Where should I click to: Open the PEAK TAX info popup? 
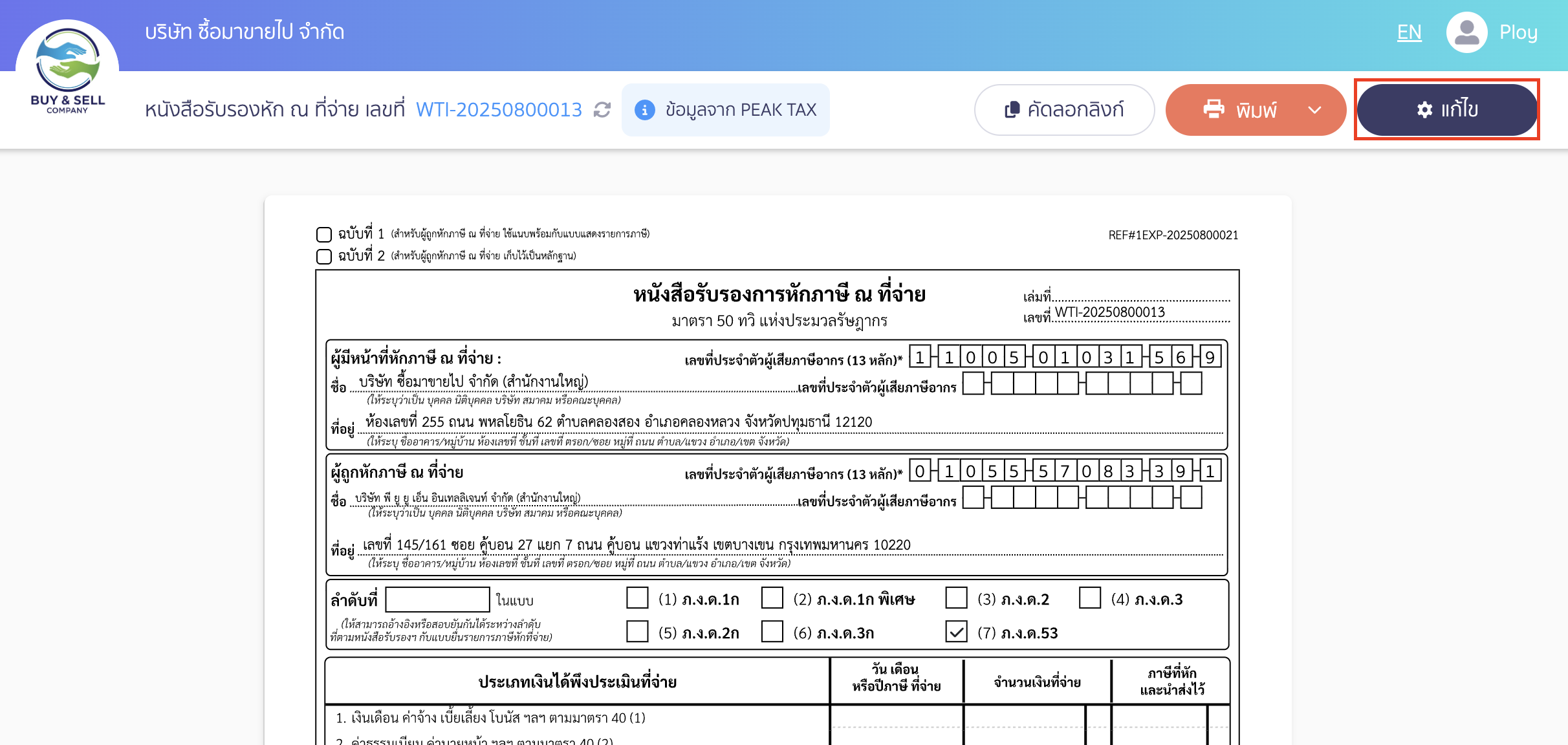pos(644,109)
